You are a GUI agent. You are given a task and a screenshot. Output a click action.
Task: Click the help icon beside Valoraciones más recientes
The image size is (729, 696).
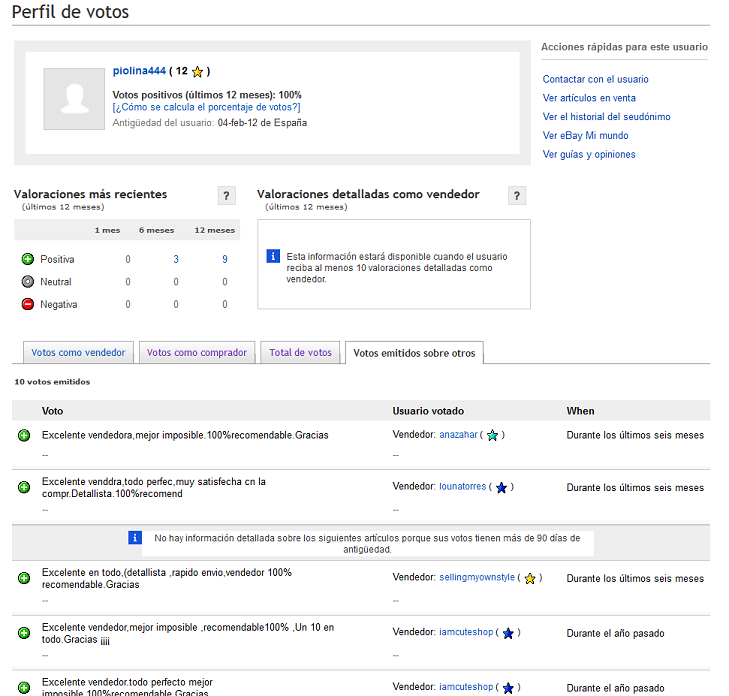click(x=227, y=196)
